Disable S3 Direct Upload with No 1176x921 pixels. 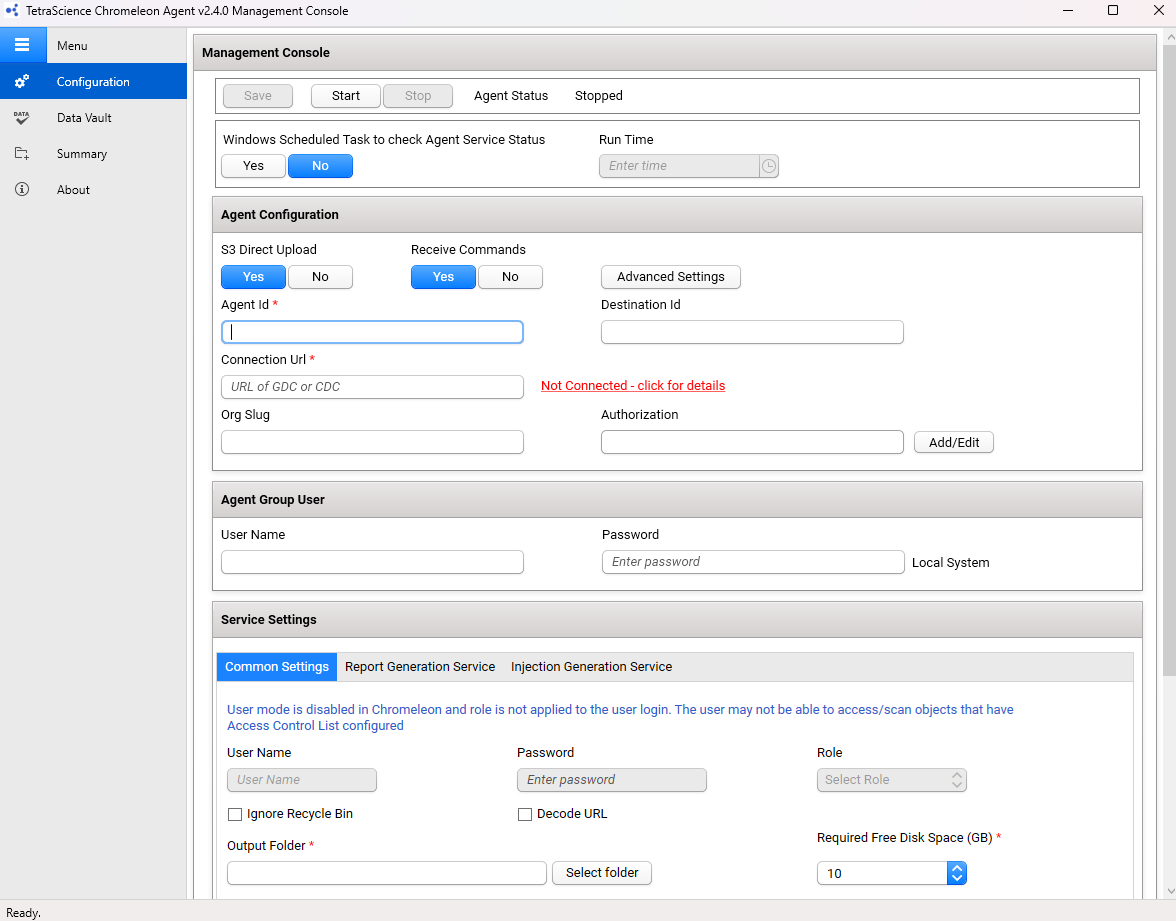point(320,277)
